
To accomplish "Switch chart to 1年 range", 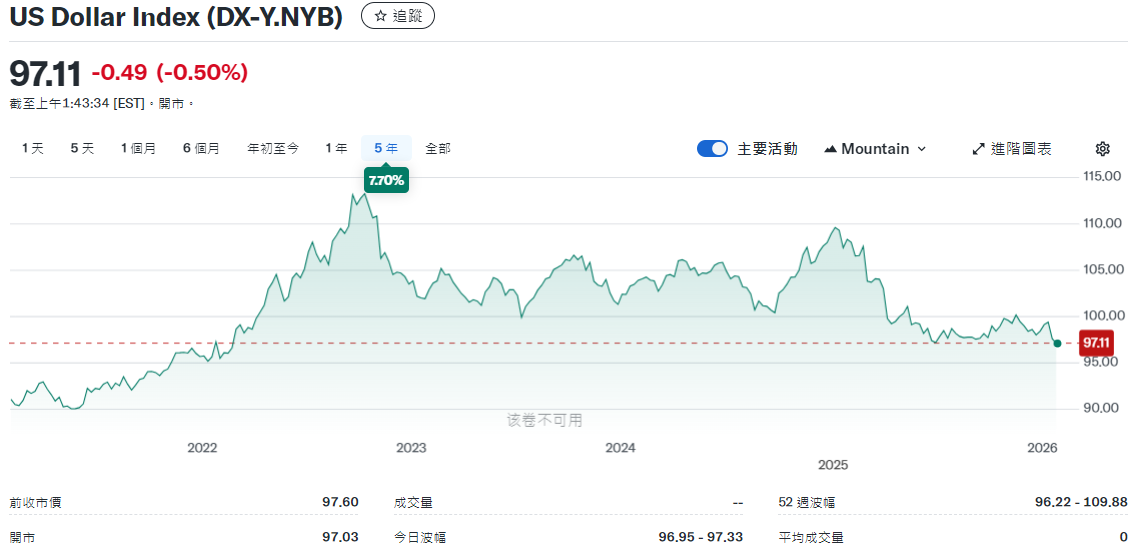I will (x=336, y=148).
